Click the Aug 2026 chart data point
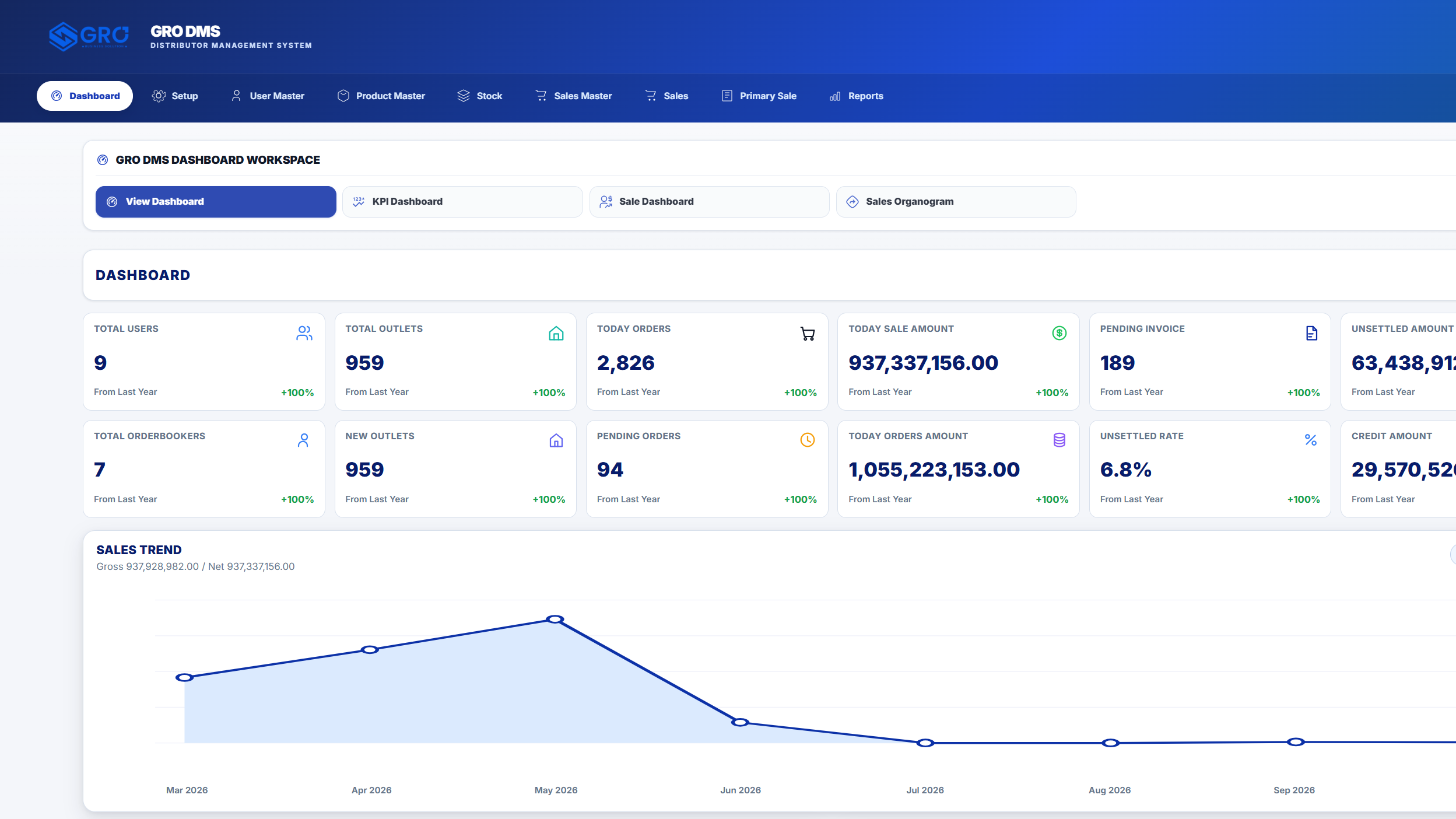The height and width of the screenshot is (819, 1456). tap(1111, 743)
